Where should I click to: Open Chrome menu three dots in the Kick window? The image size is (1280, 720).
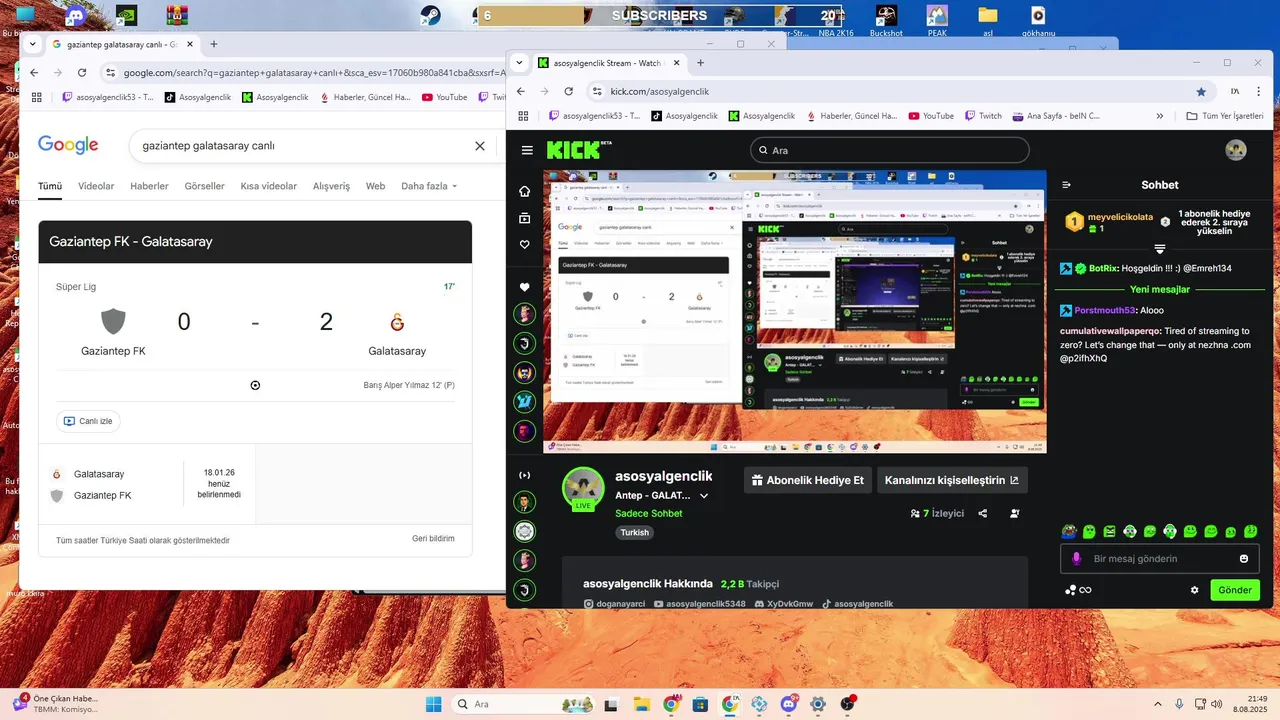1259,91
